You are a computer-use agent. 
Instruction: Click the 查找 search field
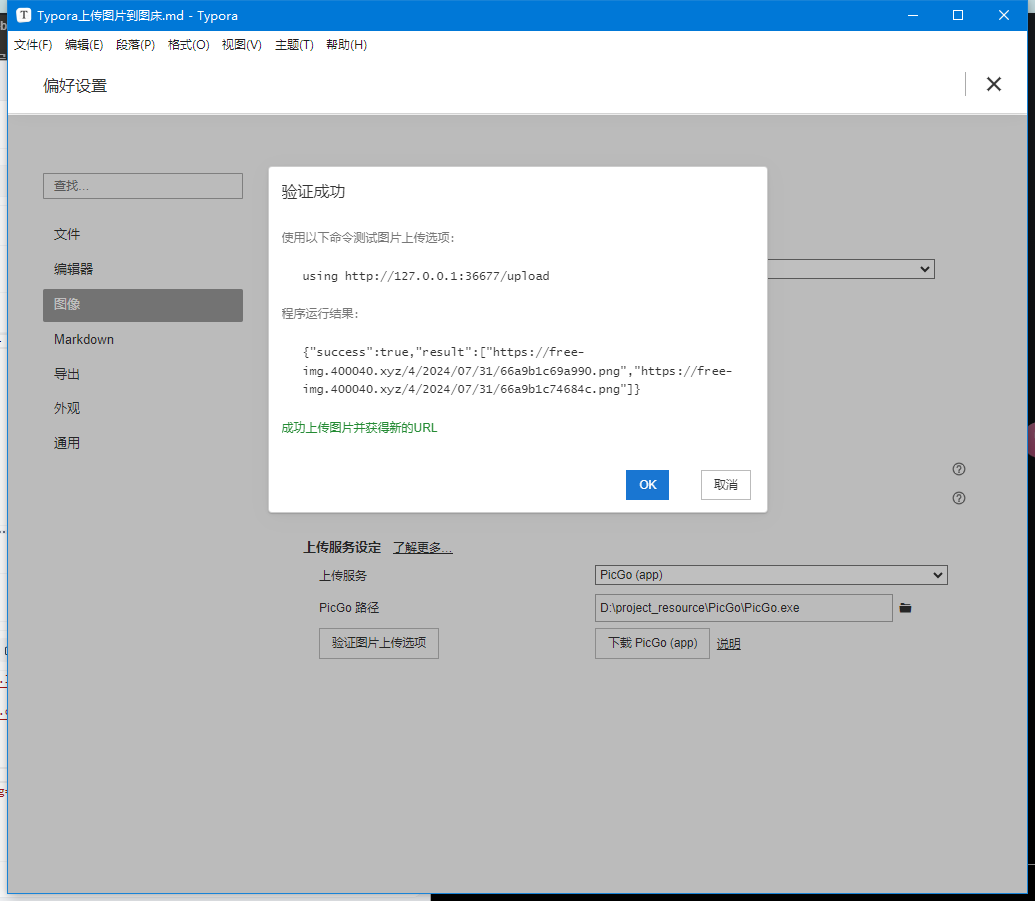pyautogui.click(x=143, y=186)
